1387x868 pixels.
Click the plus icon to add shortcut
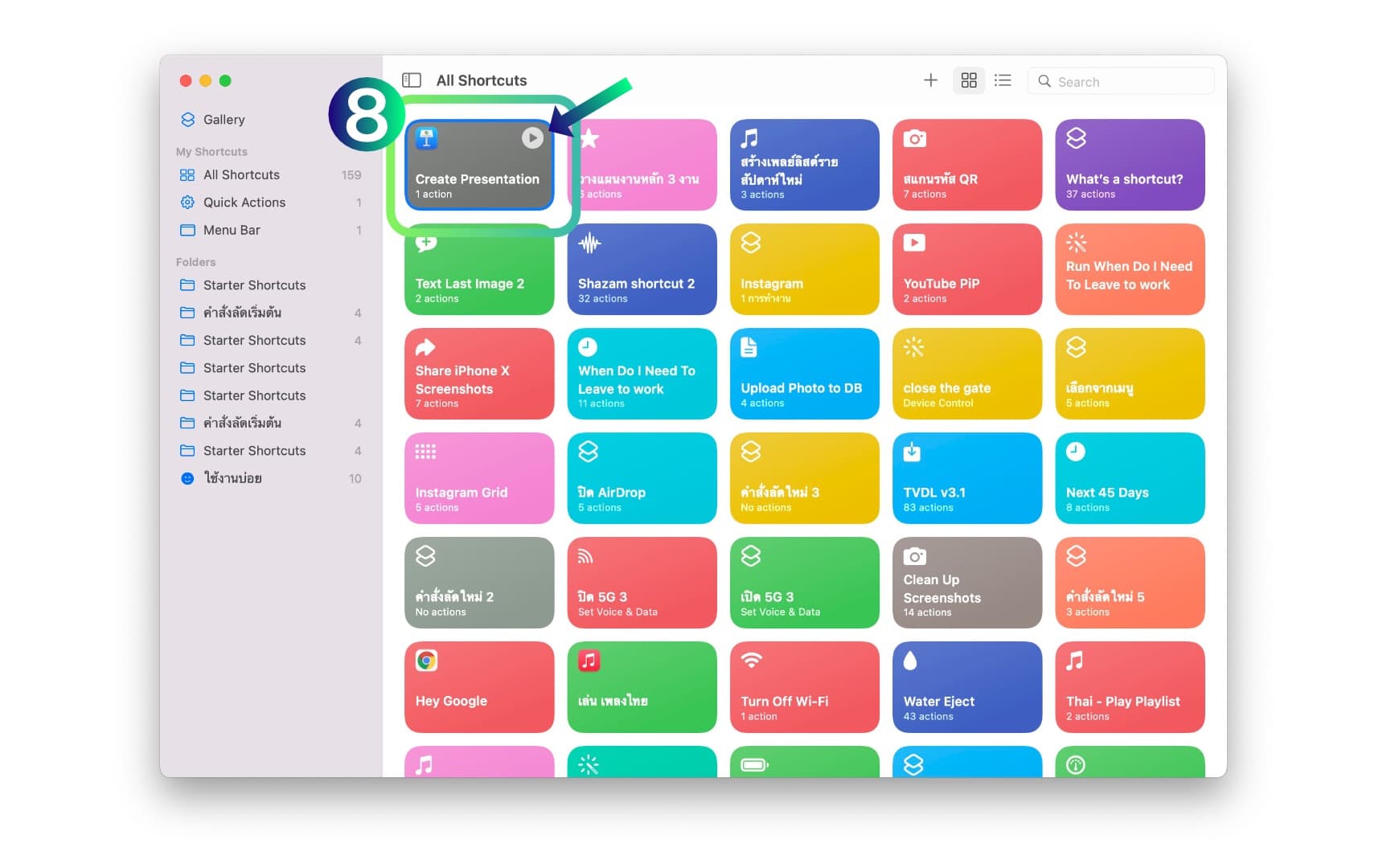pos(930,80)
